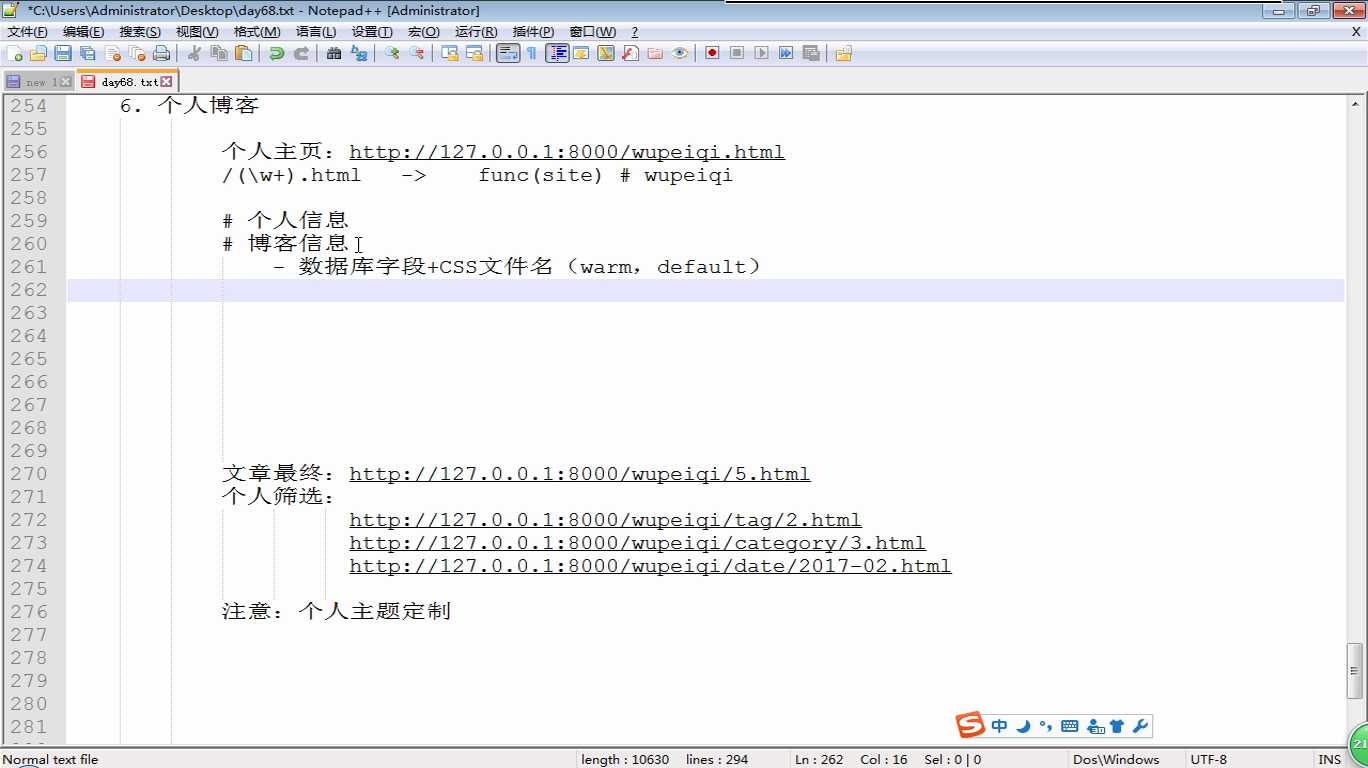1368x768 pixels.
Task: Close the new 1 tab
Action: [66, 82]
